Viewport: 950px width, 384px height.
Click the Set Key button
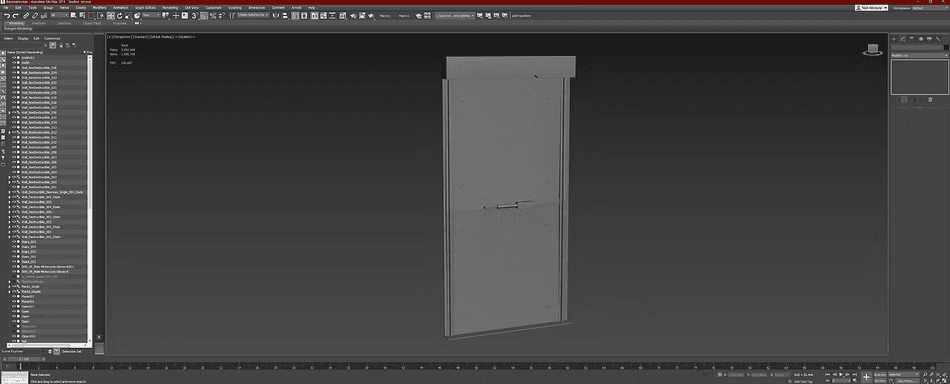[x=880, y=381]
